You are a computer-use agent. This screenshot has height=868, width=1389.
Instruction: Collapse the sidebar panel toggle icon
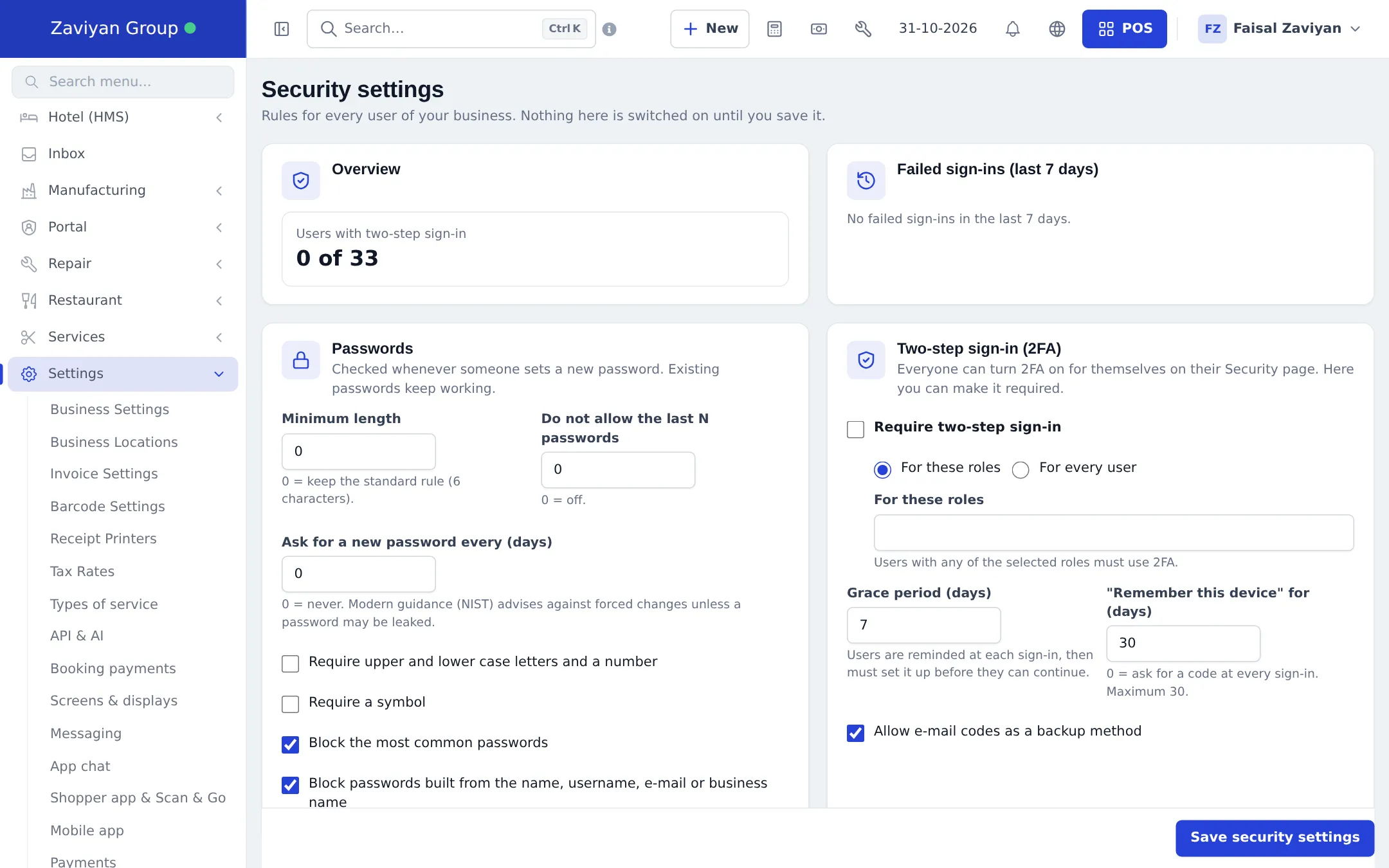coord(282,29)
